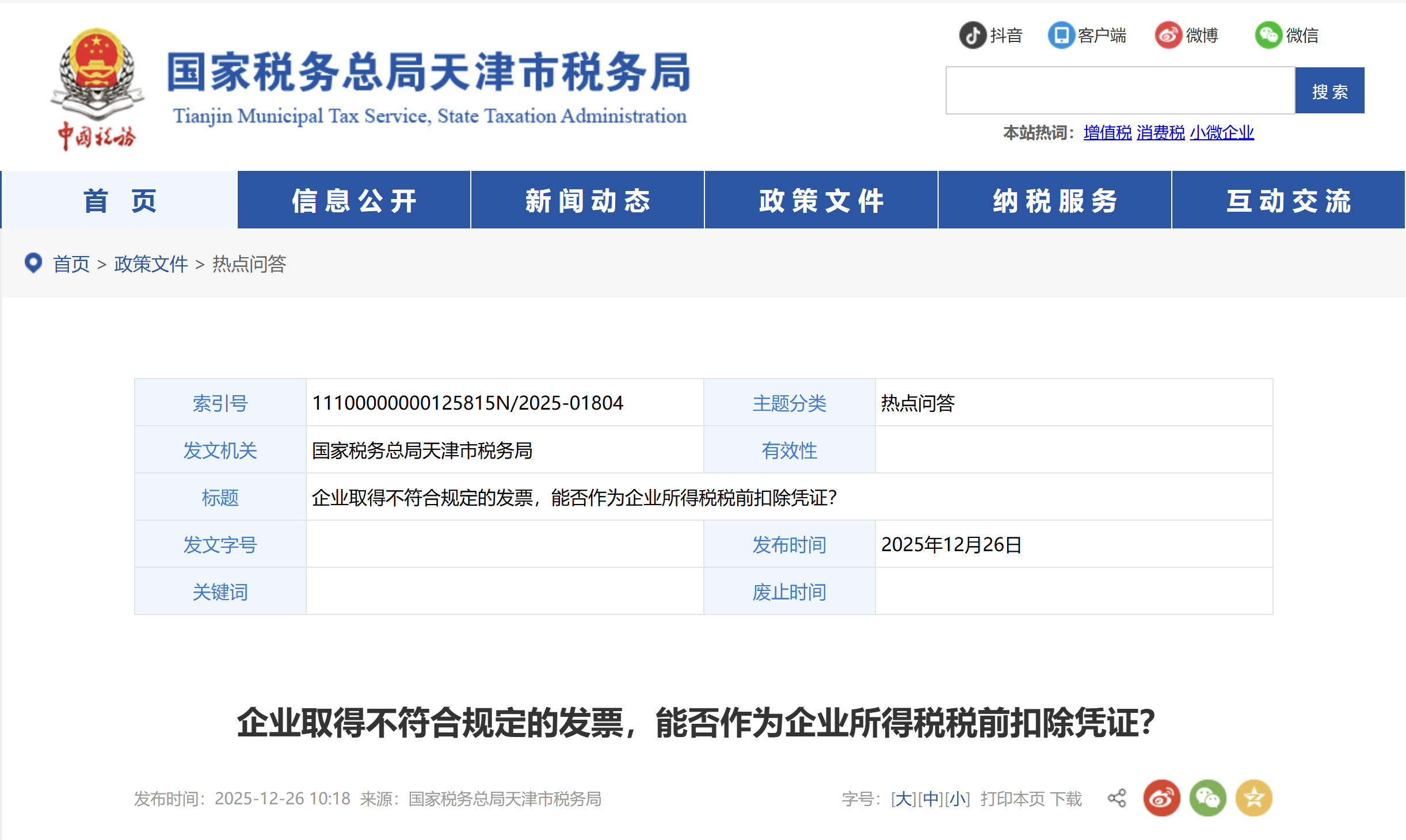Open the 互动交流 navigation tab
Viewport: 1406px width, 840px height.
(1289, 200)
